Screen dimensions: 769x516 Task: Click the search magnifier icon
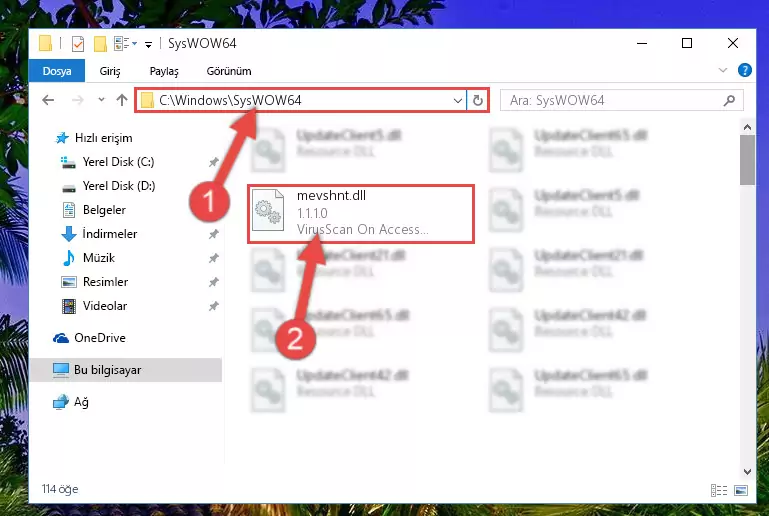pyautogui.click(x=729, y=101)
